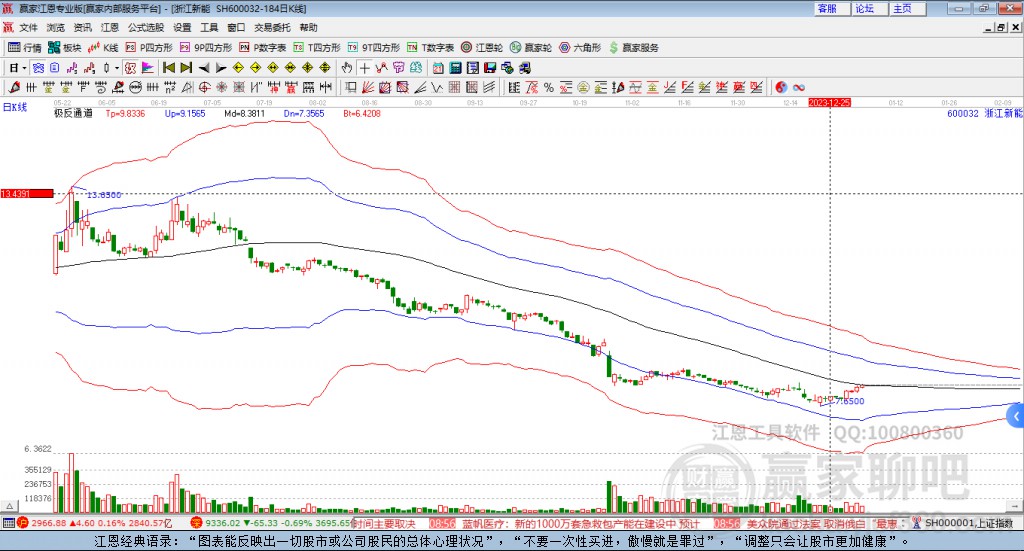
Task: Open the T四方形 tool
Action: point(317,48)
